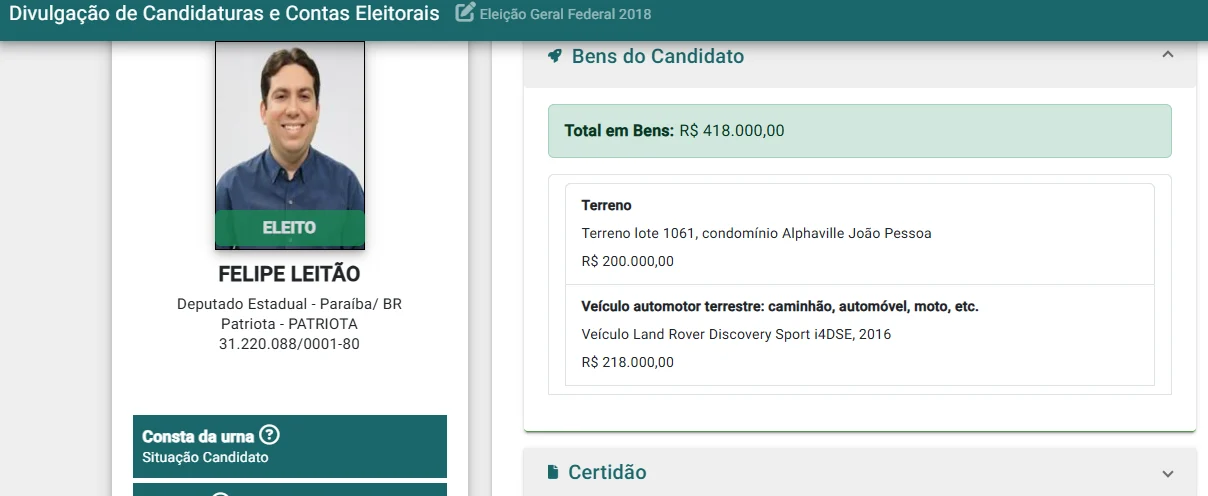Select the Terreno asset entry

coord(860,234)
